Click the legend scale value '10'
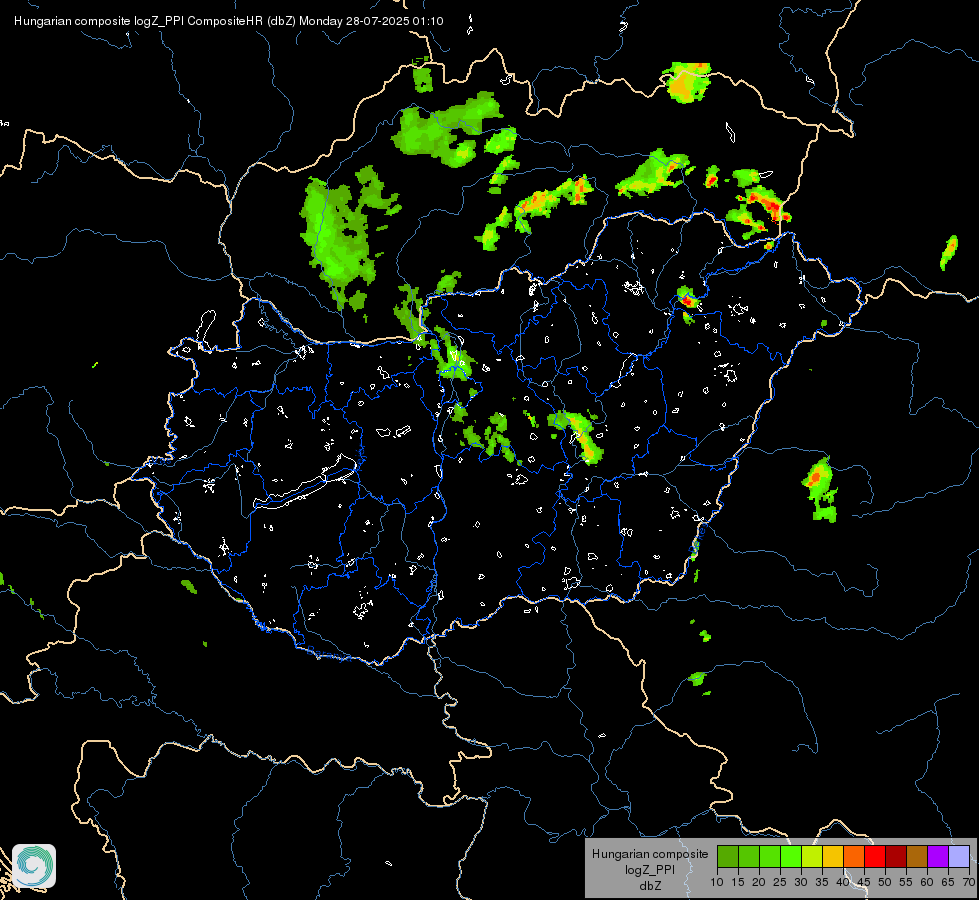The height and width of the screenshot is (900, 979). (x=717, y=882)
